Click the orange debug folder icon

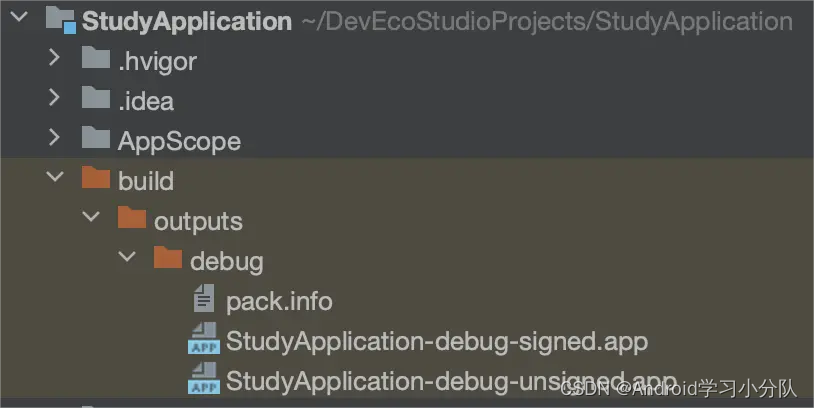pos(167,260)
